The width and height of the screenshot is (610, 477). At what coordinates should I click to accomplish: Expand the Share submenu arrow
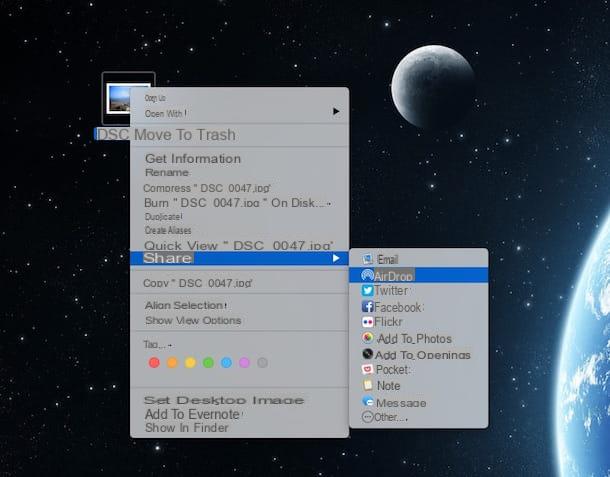pyautogui.click(x=336, y=258)
